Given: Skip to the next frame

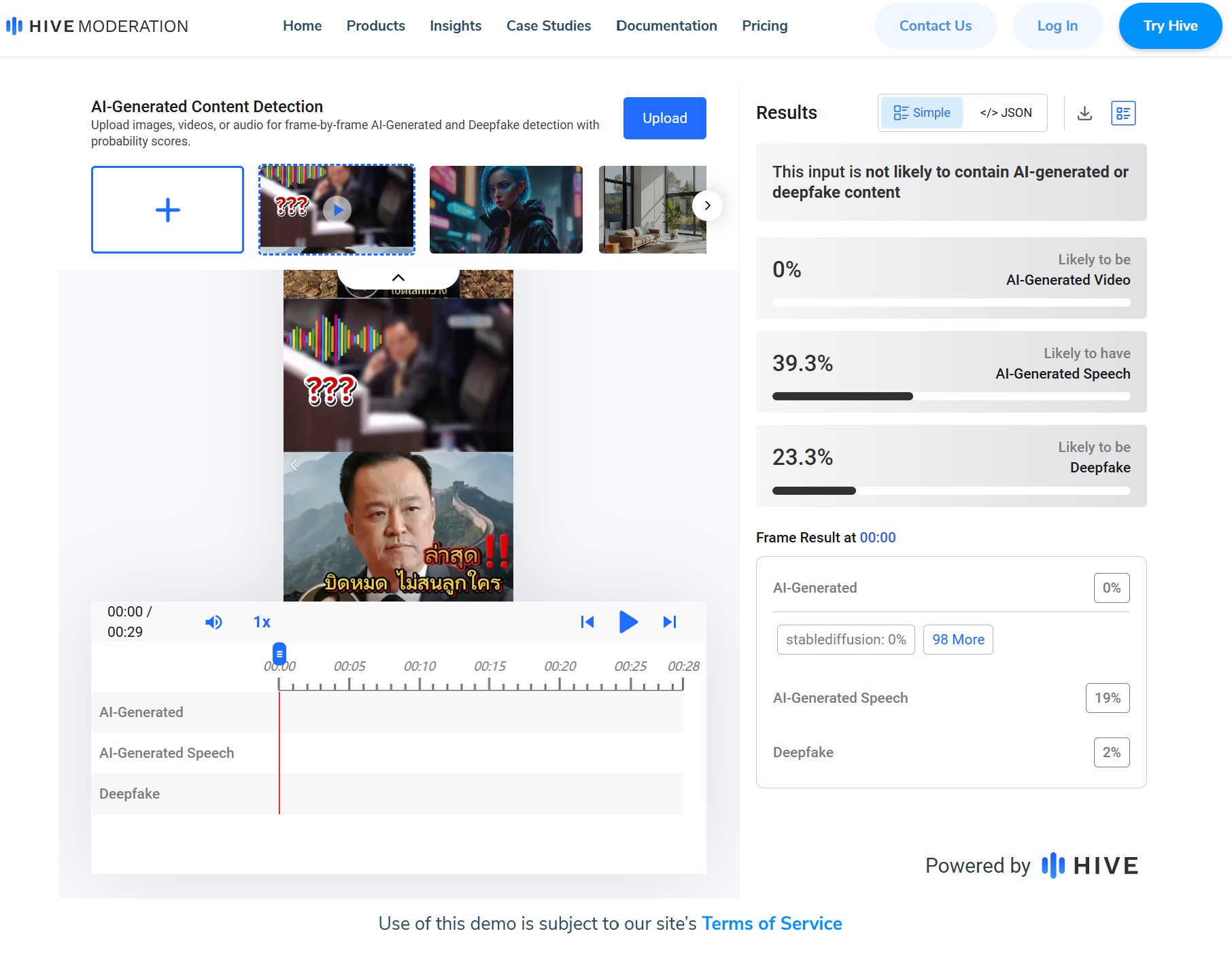Looking at the screenshot, I should [670, 622].
